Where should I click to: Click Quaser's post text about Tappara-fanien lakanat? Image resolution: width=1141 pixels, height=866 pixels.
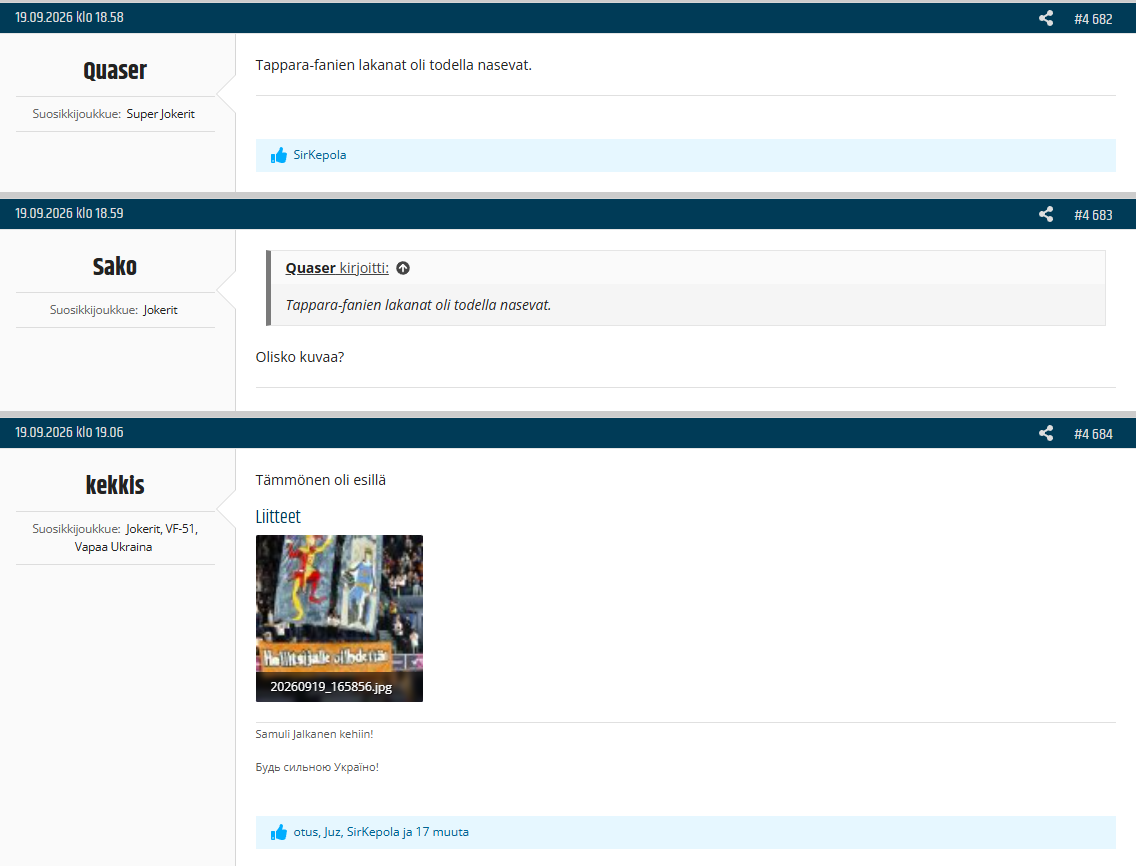click(x=394, y=65)
